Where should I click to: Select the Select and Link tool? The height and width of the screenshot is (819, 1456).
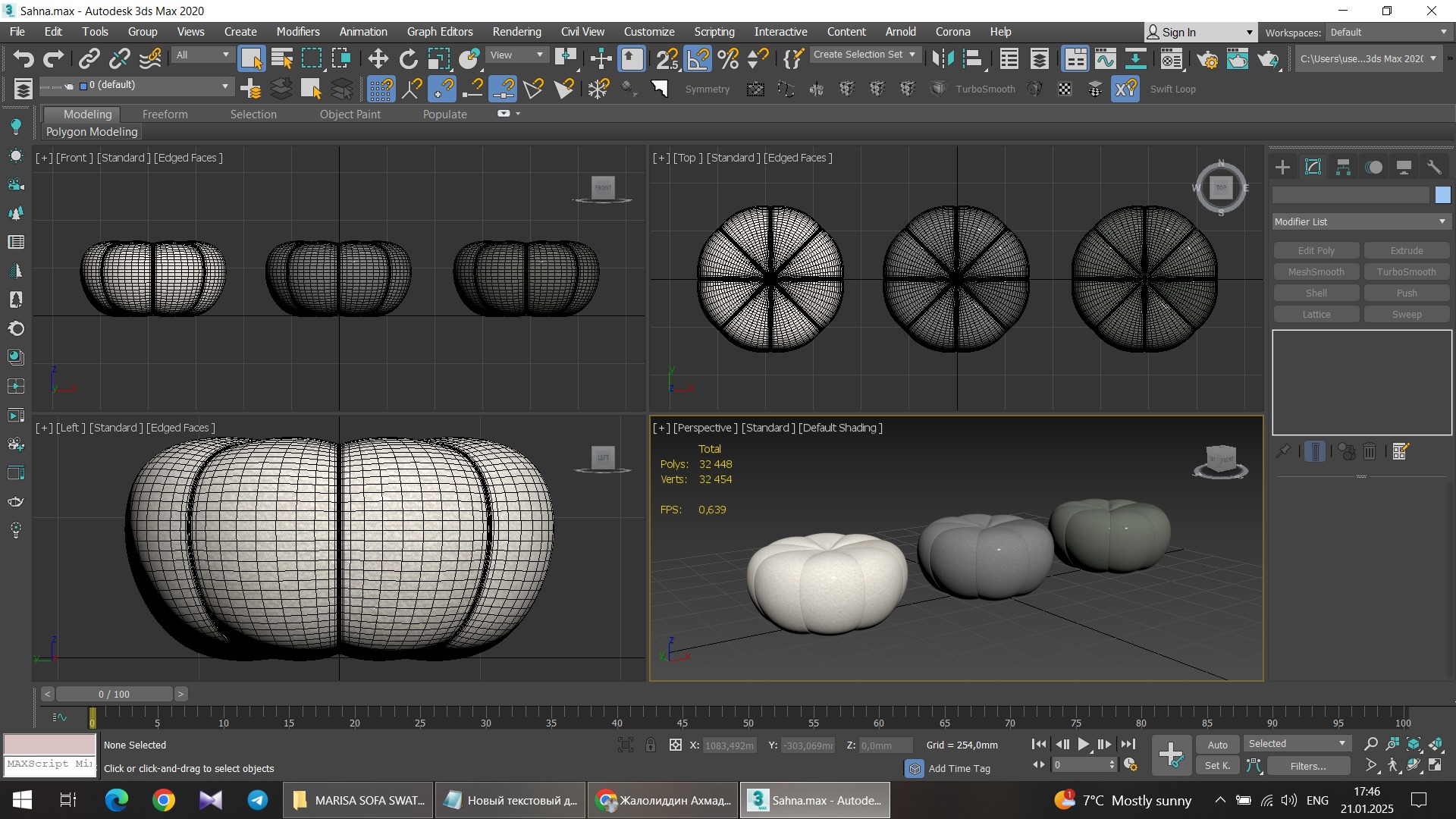(89, 58)
